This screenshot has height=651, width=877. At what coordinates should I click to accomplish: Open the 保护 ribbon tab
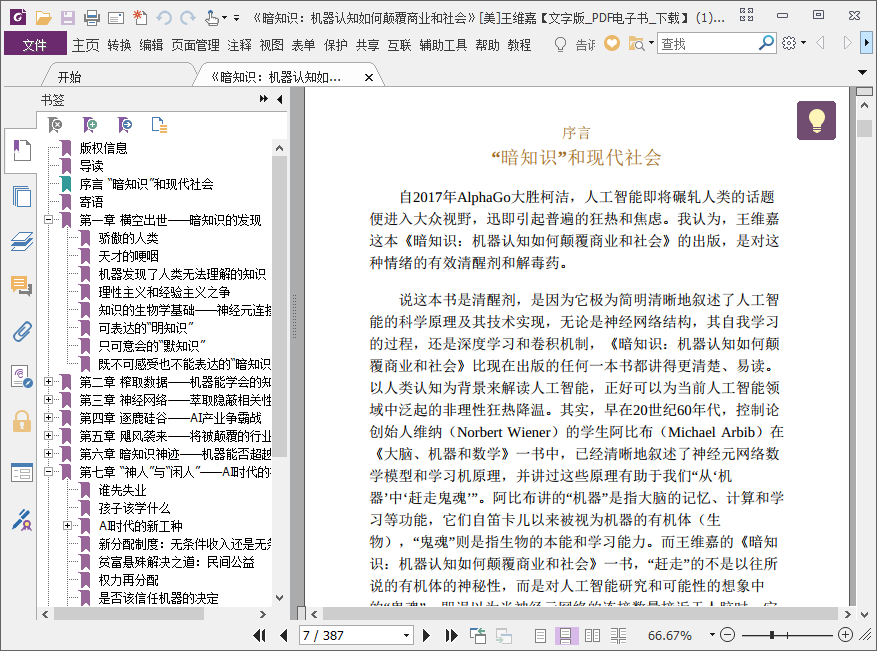click(336, 45)
